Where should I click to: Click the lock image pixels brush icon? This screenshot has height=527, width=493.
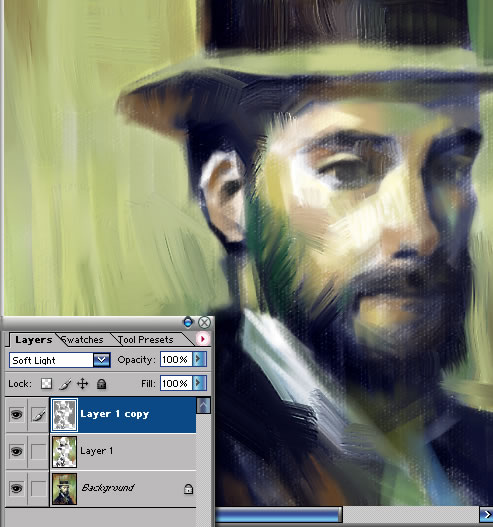(x=65, y=384)
